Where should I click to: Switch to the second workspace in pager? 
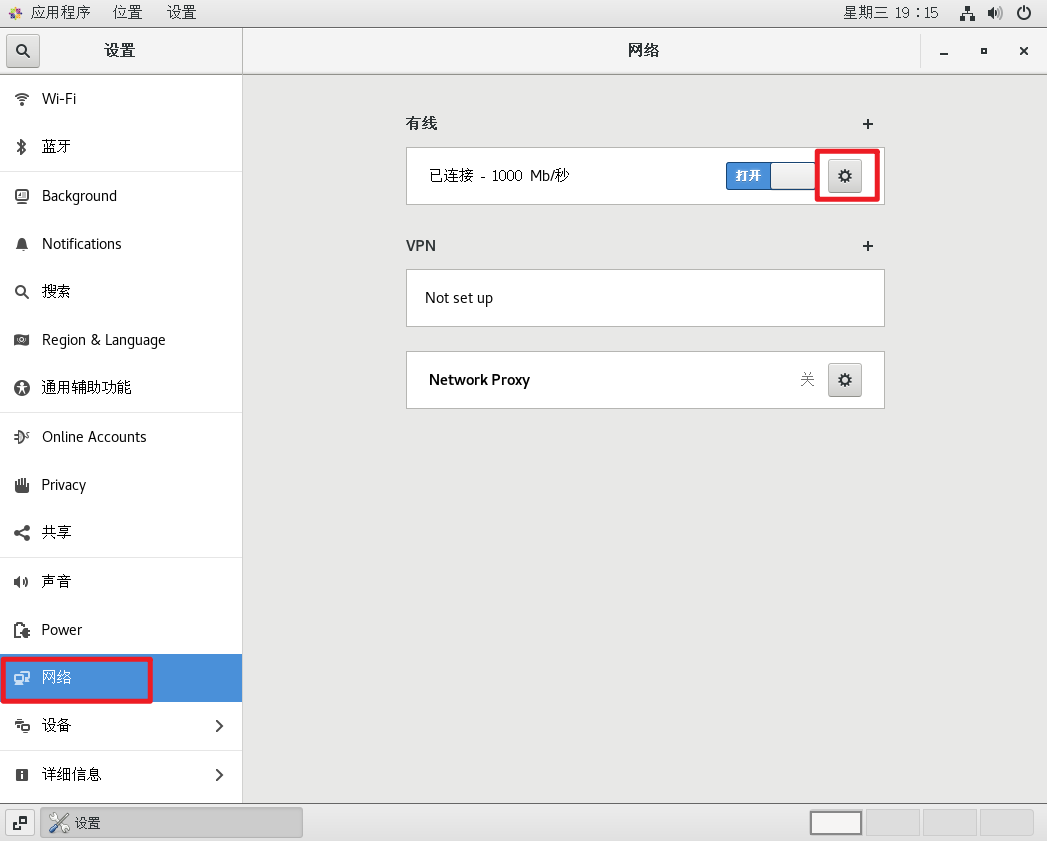893,823
